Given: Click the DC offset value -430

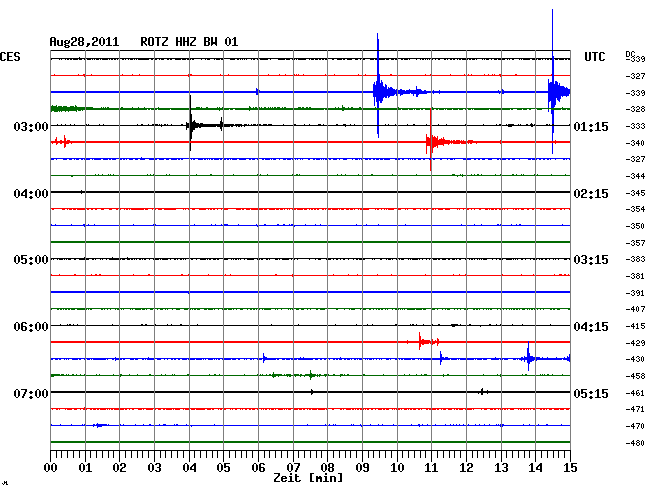Looking at the screenshot, I should pyautogui.click(x=635, y=359).
